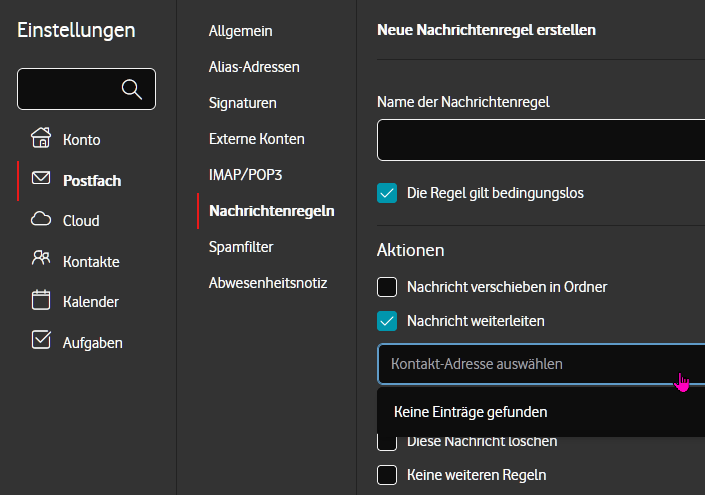Switch to the Signaturen section
The height and width of the screenshot is (495, 705).
pyautogui.click(x=242, y=103)
